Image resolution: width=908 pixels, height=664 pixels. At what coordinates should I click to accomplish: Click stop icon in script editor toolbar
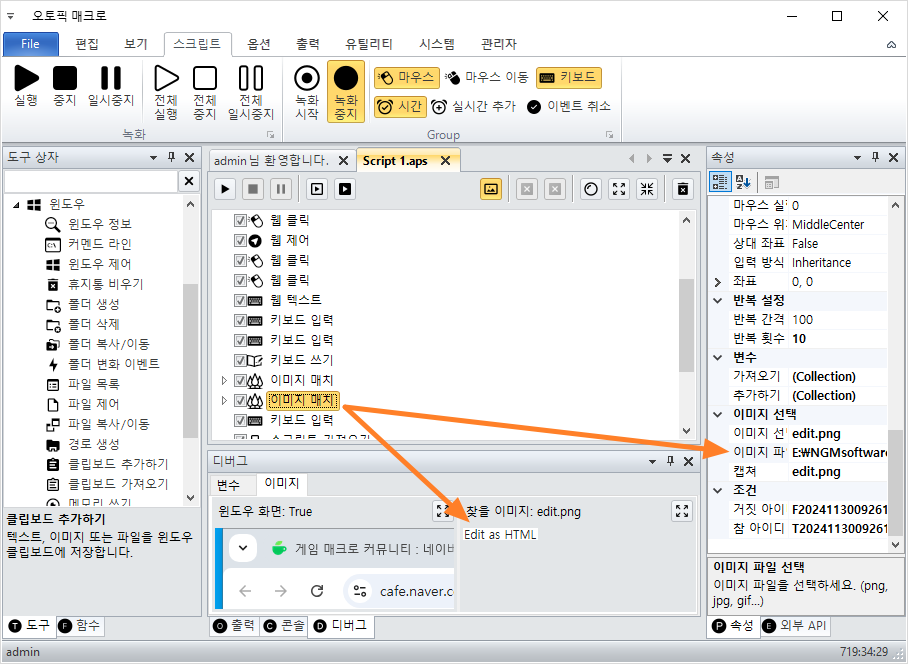click(253, 189)
